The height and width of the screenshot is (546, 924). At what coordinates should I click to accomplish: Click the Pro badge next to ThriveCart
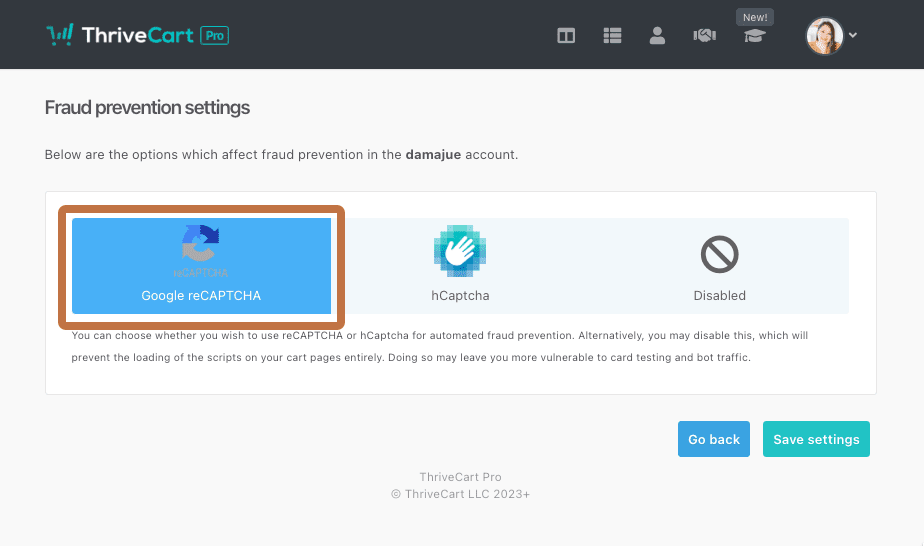click(x=214, y=36)
